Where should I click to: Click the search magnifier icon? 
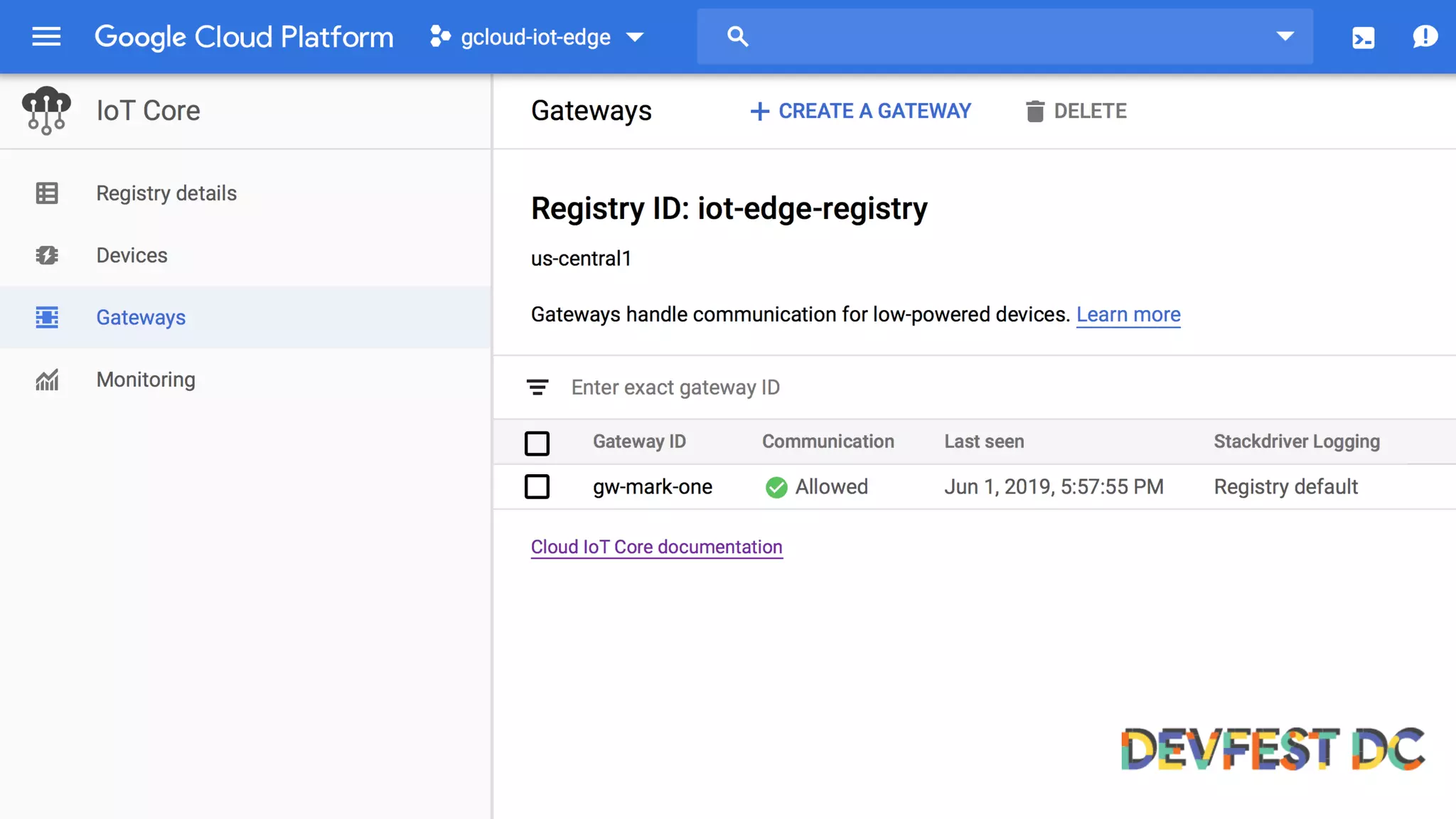tap(738, 37)
